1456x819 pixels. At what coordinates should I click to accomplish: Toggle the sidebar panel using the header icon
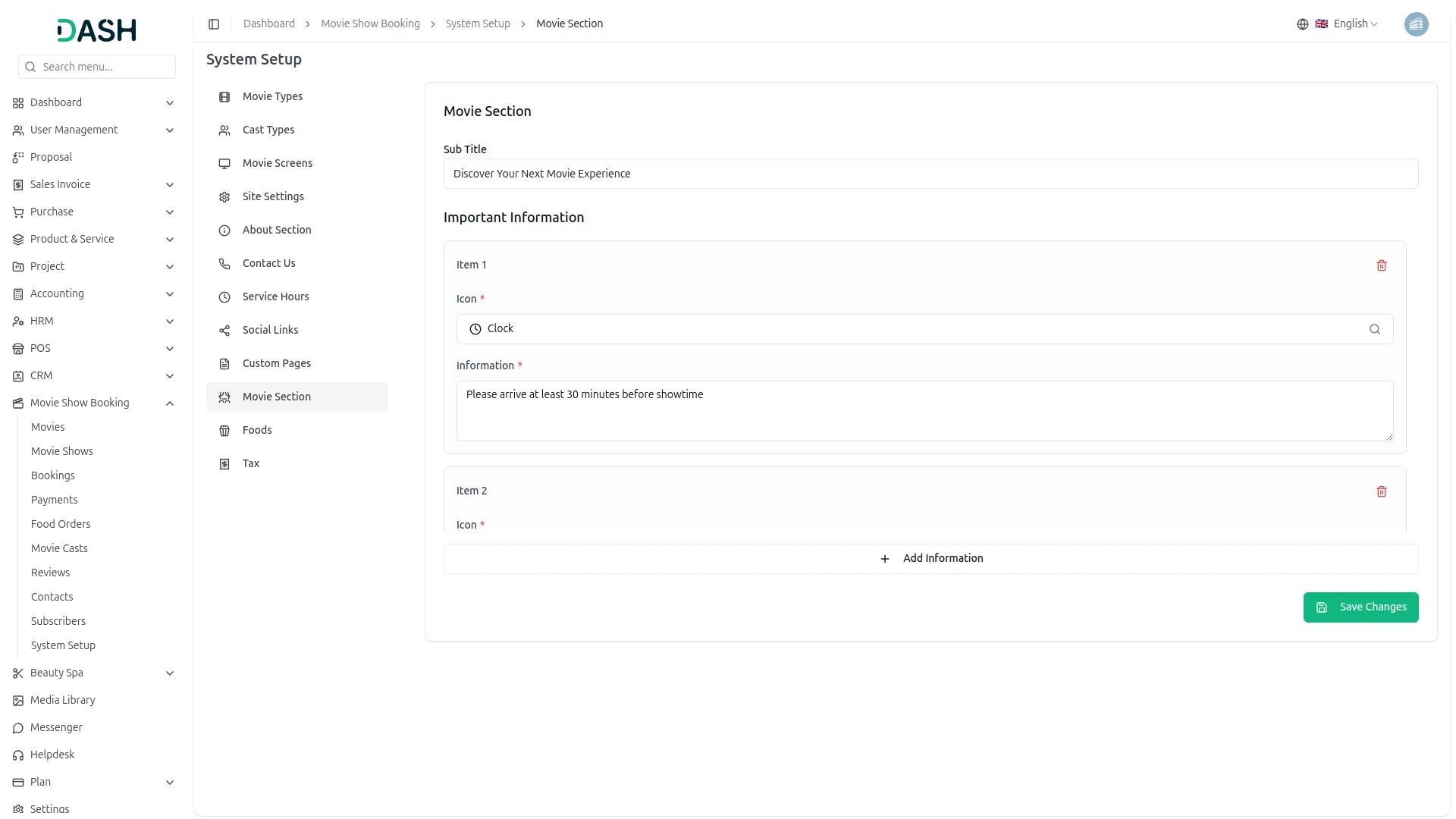click(214, 24)
